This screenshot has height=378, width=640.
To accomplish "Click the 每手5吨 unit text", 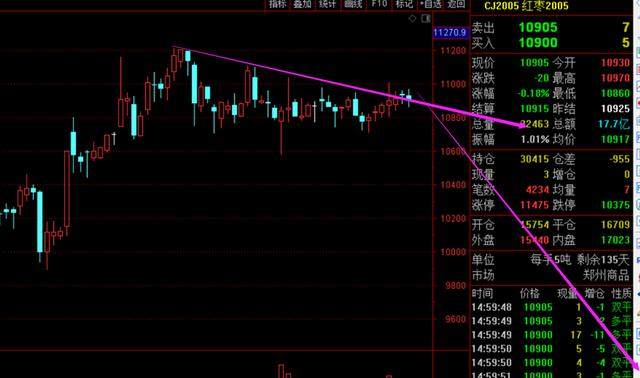I will click(x=551, y=260).
